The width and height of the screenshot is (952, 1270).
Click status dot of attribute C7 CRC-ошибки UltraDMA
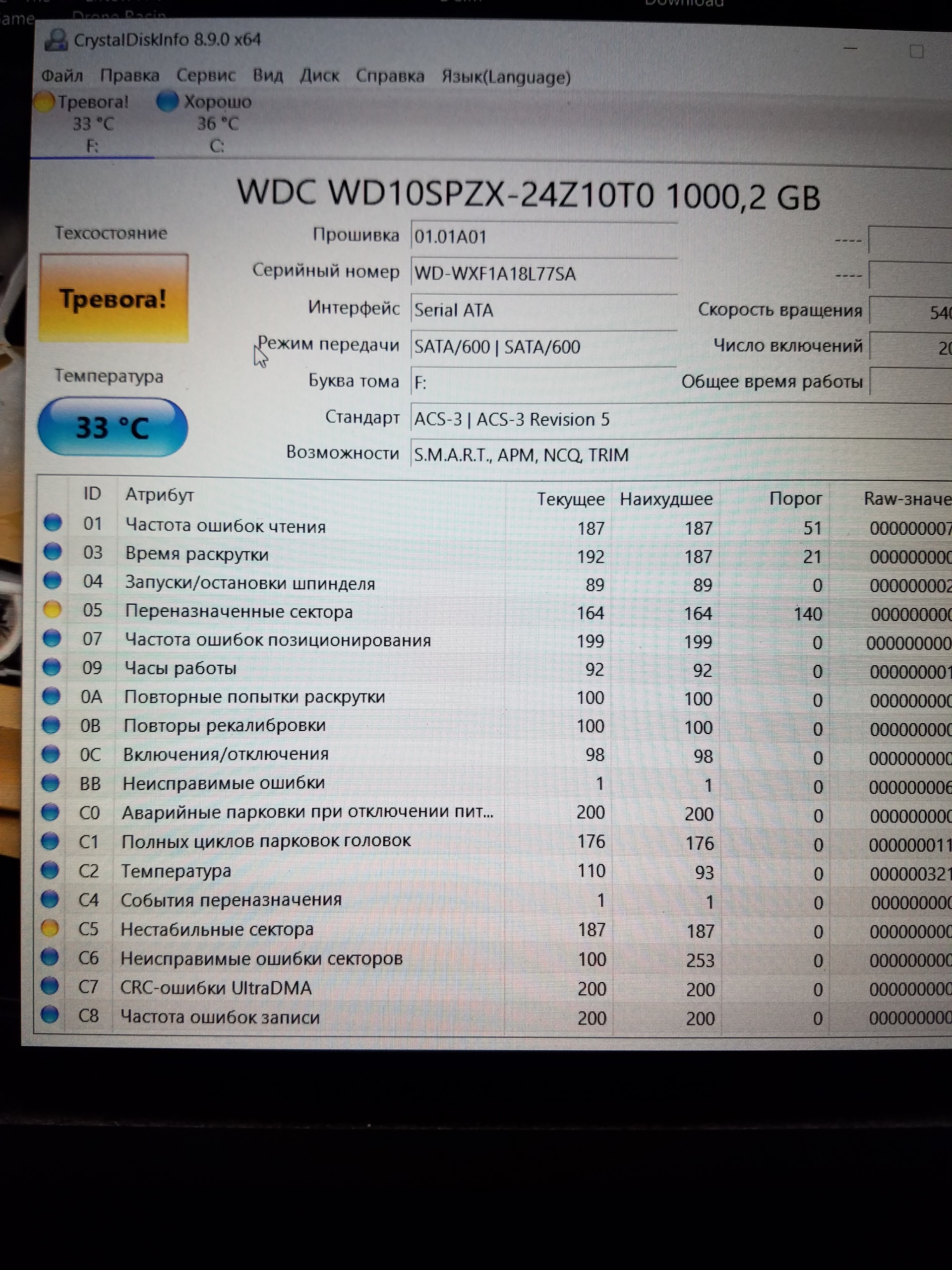[x=50, y=986]
